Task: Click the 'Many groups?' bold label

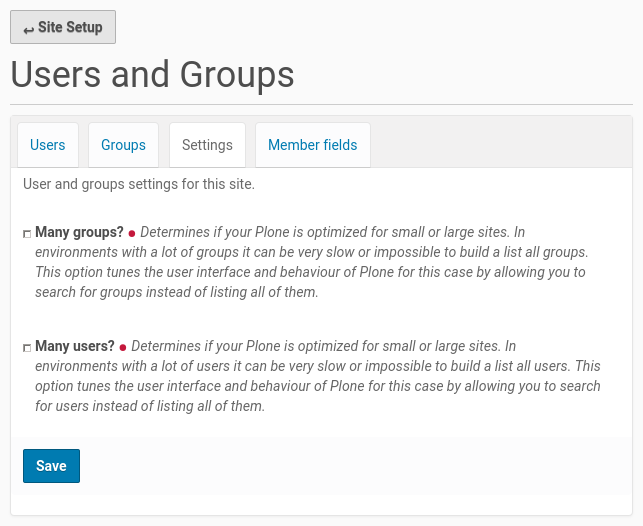Action: pos(79,232)
